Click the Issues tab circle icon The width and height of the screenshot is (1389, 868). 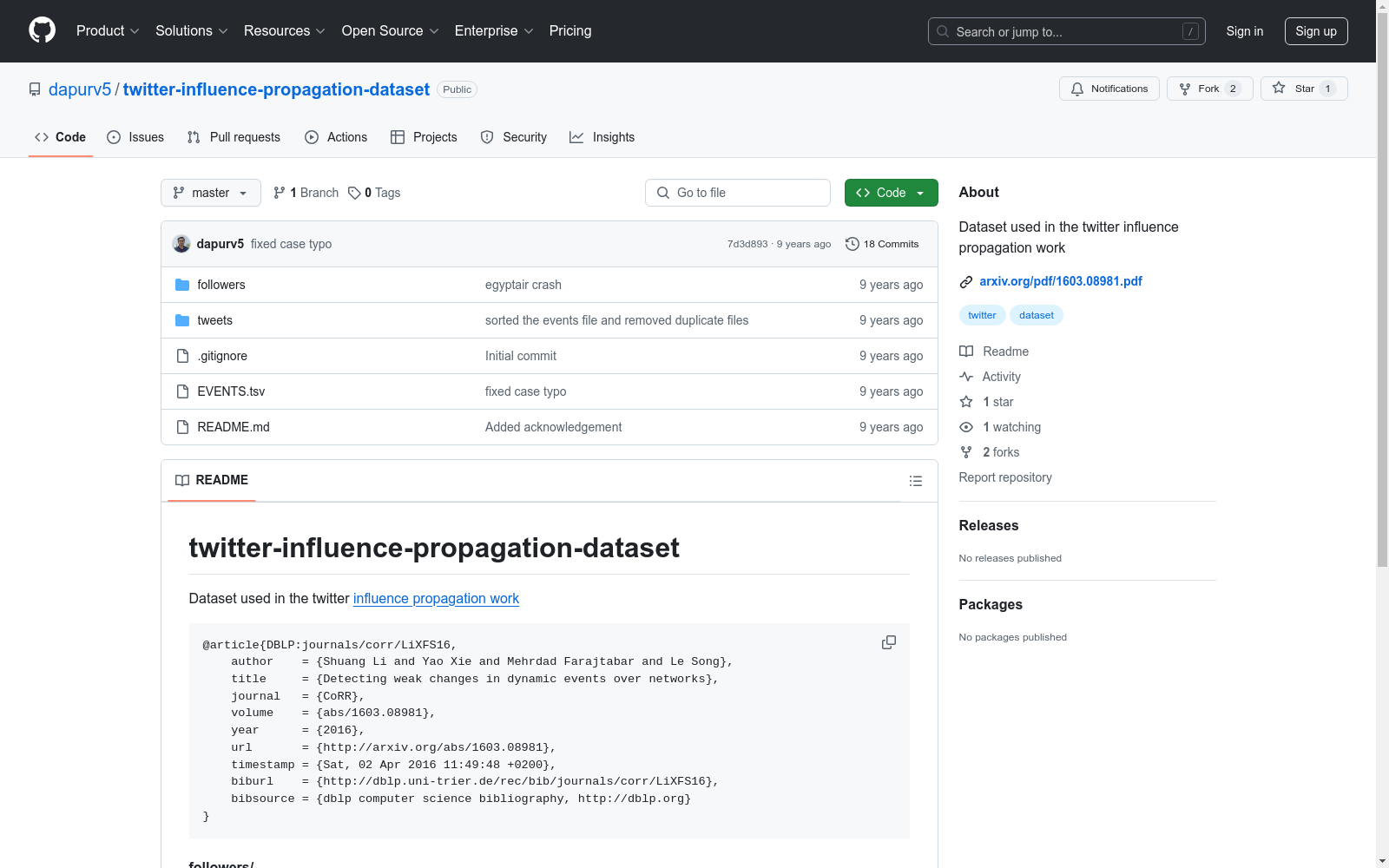114,137
